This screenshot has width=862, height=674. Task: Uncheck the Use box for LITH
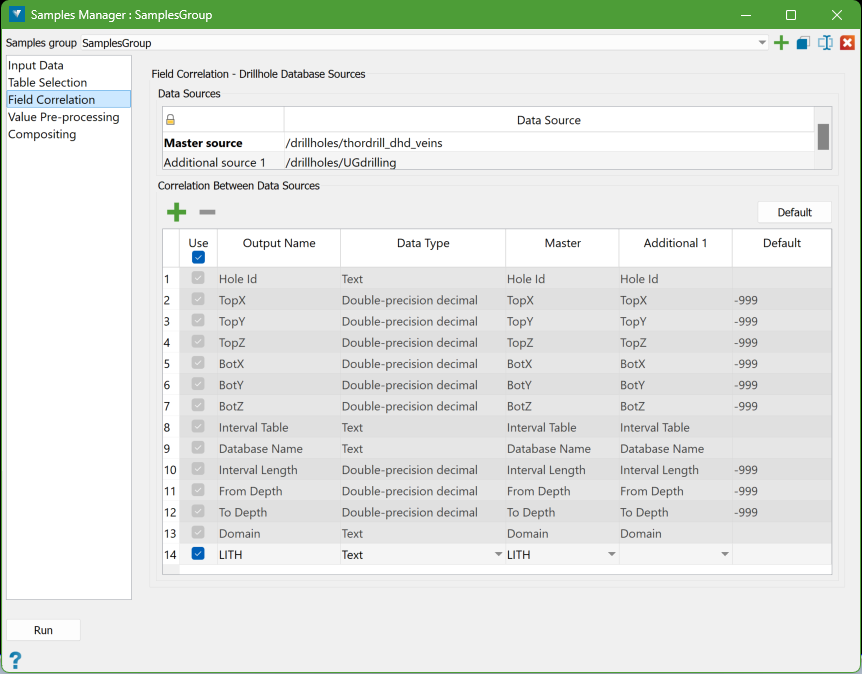198,554
